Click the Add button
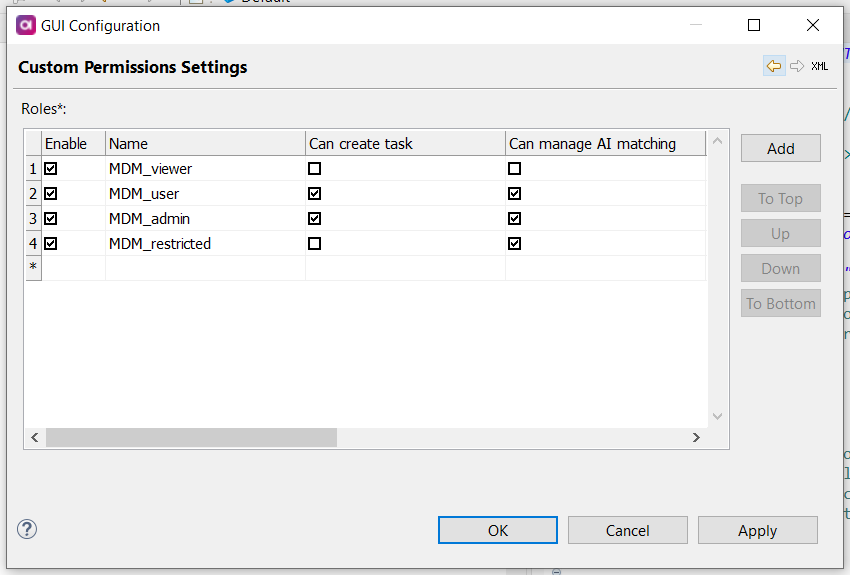The image size is (850, 575). tap(780, 148)
